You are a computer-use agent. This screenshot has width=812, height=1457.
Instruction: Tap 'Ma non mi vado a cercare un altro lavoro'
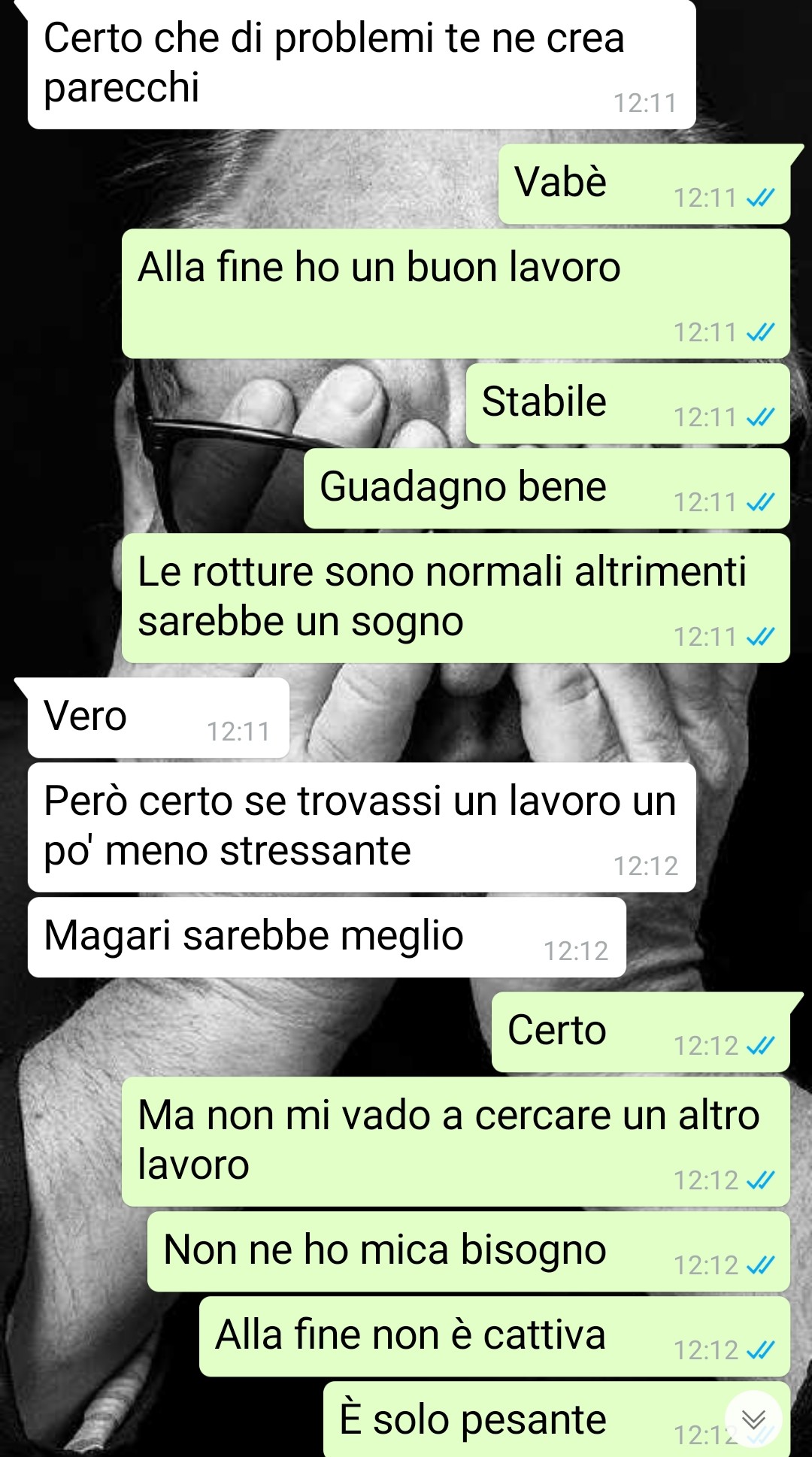click(x=456, y=1142)
